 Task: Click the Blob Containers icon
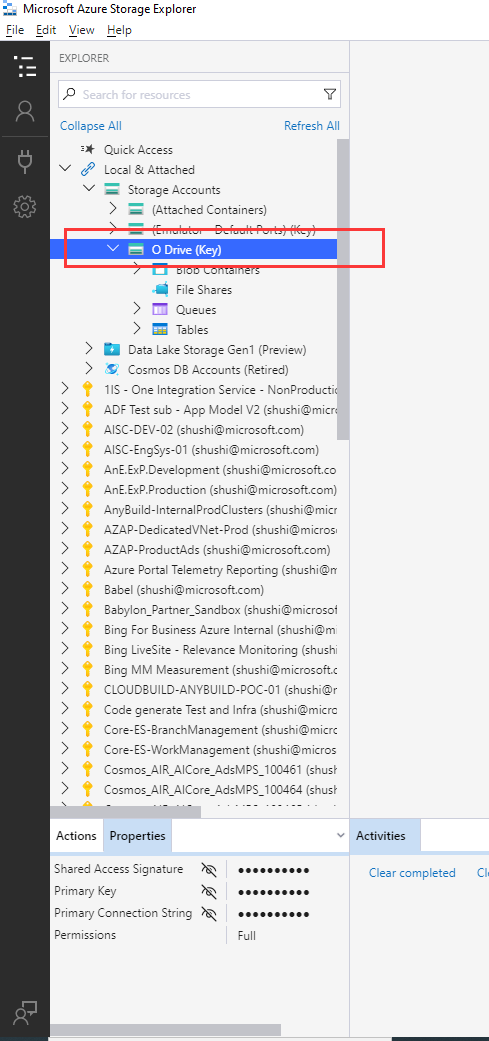(160, 270)
